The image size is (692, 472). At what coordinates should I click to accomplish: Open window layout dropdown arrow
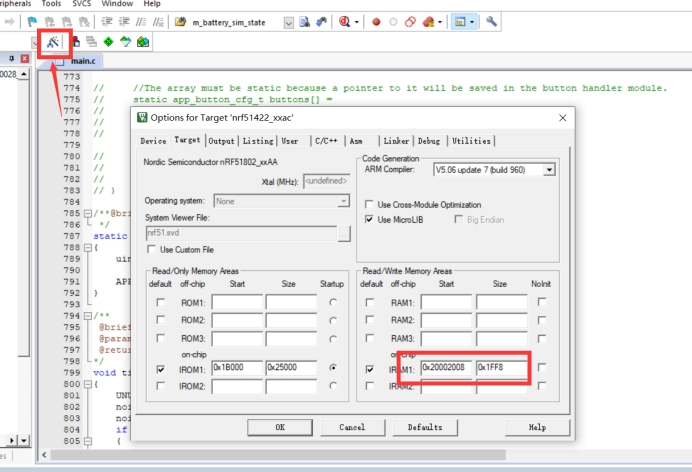tap(472, 22)
